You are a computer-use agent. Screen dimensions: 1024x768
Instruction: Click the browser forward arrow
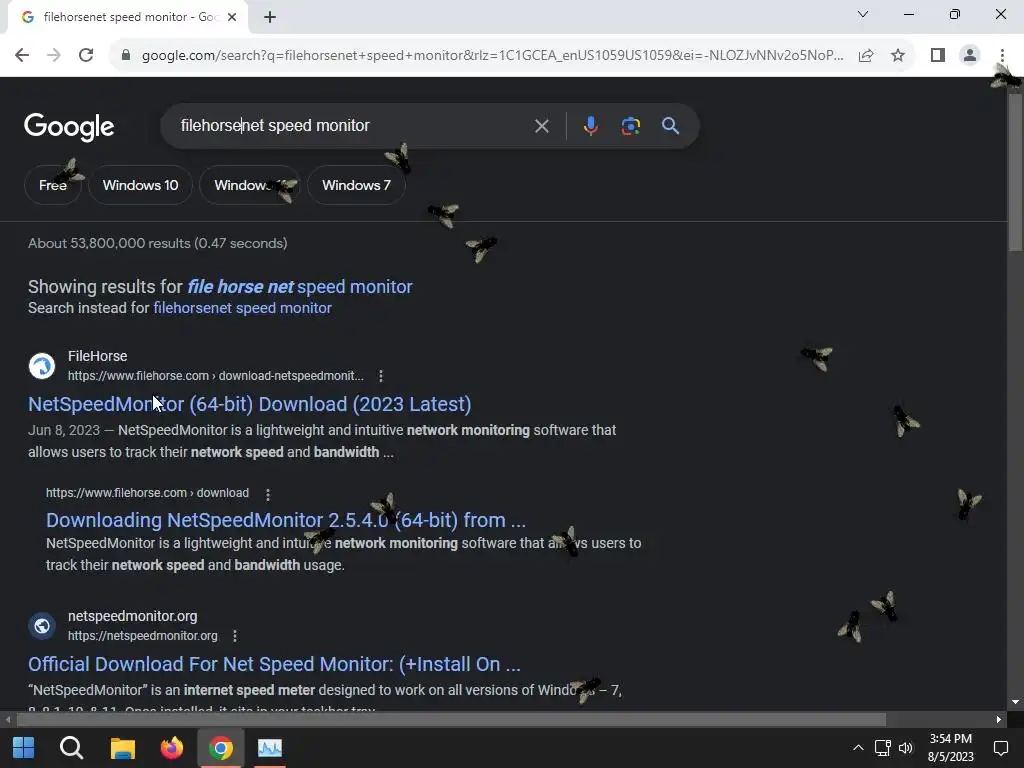pyautogui.click(x=54, y=55)
